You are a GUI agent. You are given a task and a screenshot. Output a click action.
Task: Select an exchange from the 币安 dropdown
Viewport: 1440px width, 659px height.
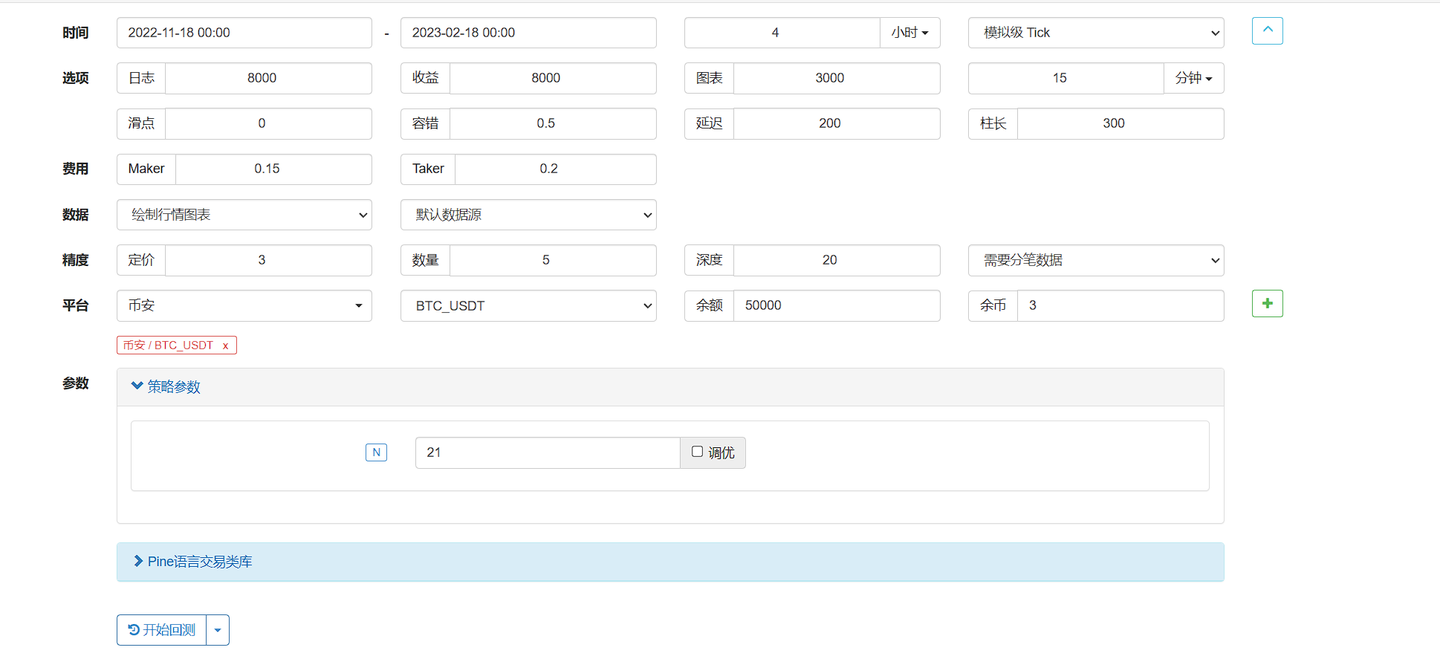(x=244, y=305)
